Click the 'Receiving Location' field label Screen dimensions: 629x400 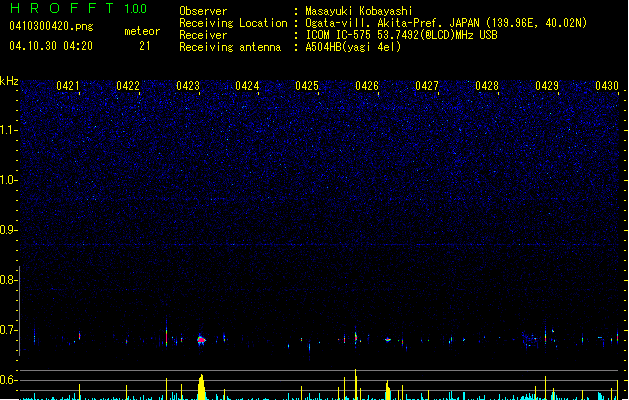[x=233, y=23]
